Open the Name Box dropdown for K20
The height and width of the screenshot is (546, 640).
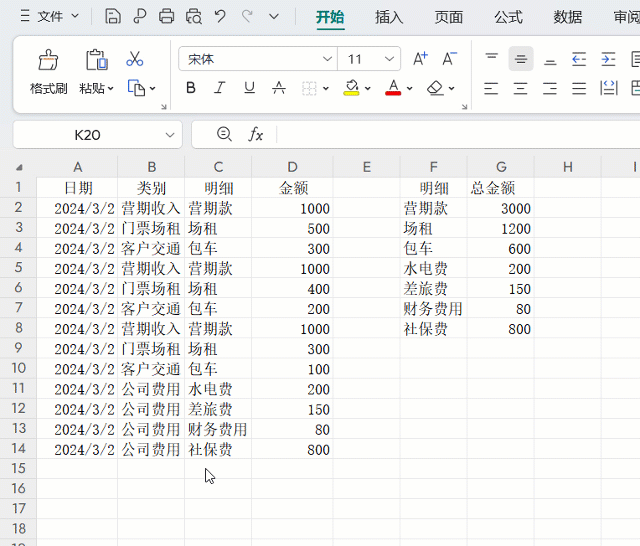[169, 135]
